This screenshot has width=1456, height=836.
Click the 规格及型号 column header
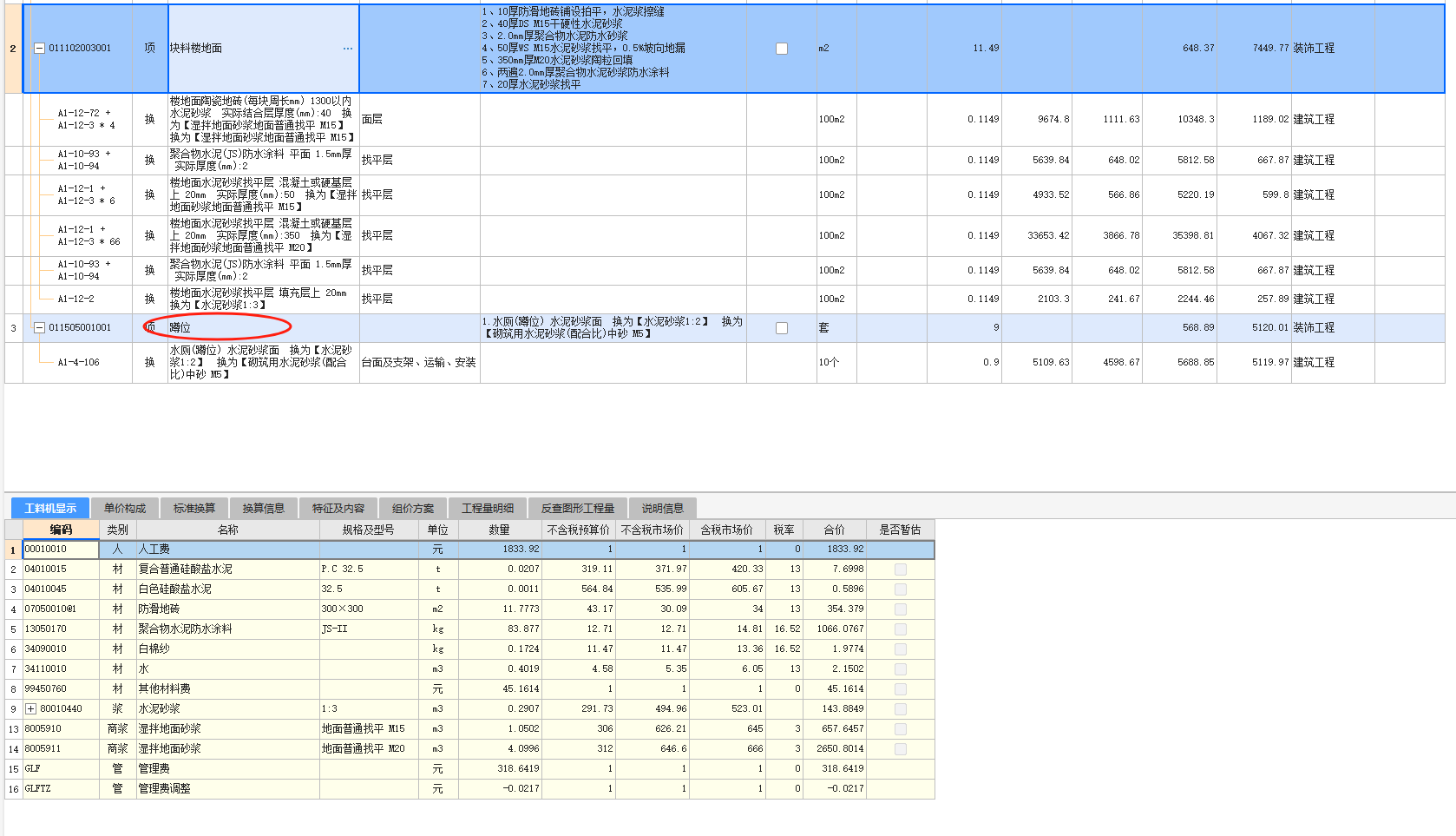(x=369, y=530)
